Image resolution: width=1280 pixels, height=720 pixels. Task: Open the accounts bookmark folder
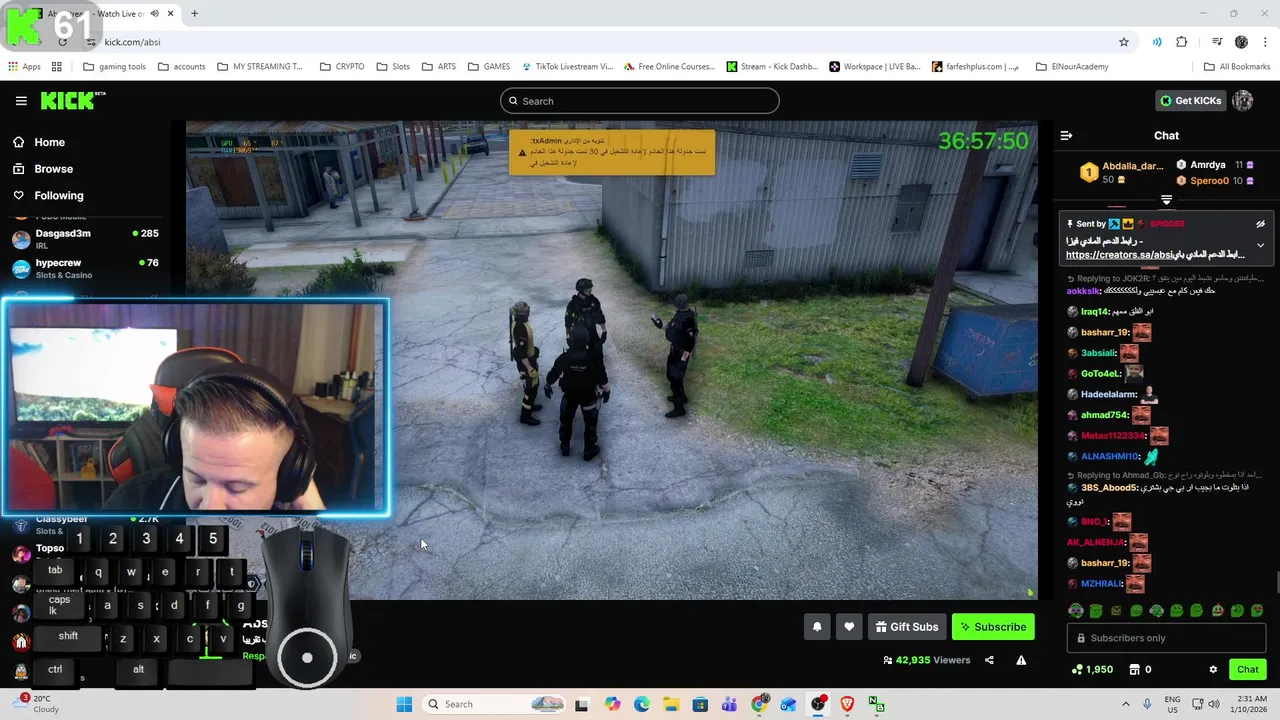point(182,67)
